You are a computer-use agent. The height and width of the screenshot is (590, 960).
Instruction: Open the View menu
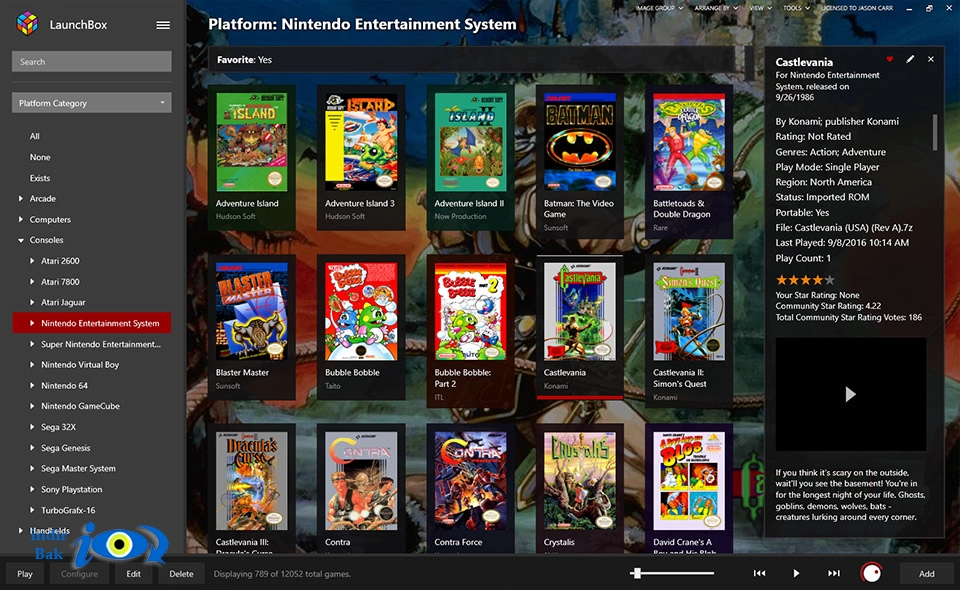760,8
